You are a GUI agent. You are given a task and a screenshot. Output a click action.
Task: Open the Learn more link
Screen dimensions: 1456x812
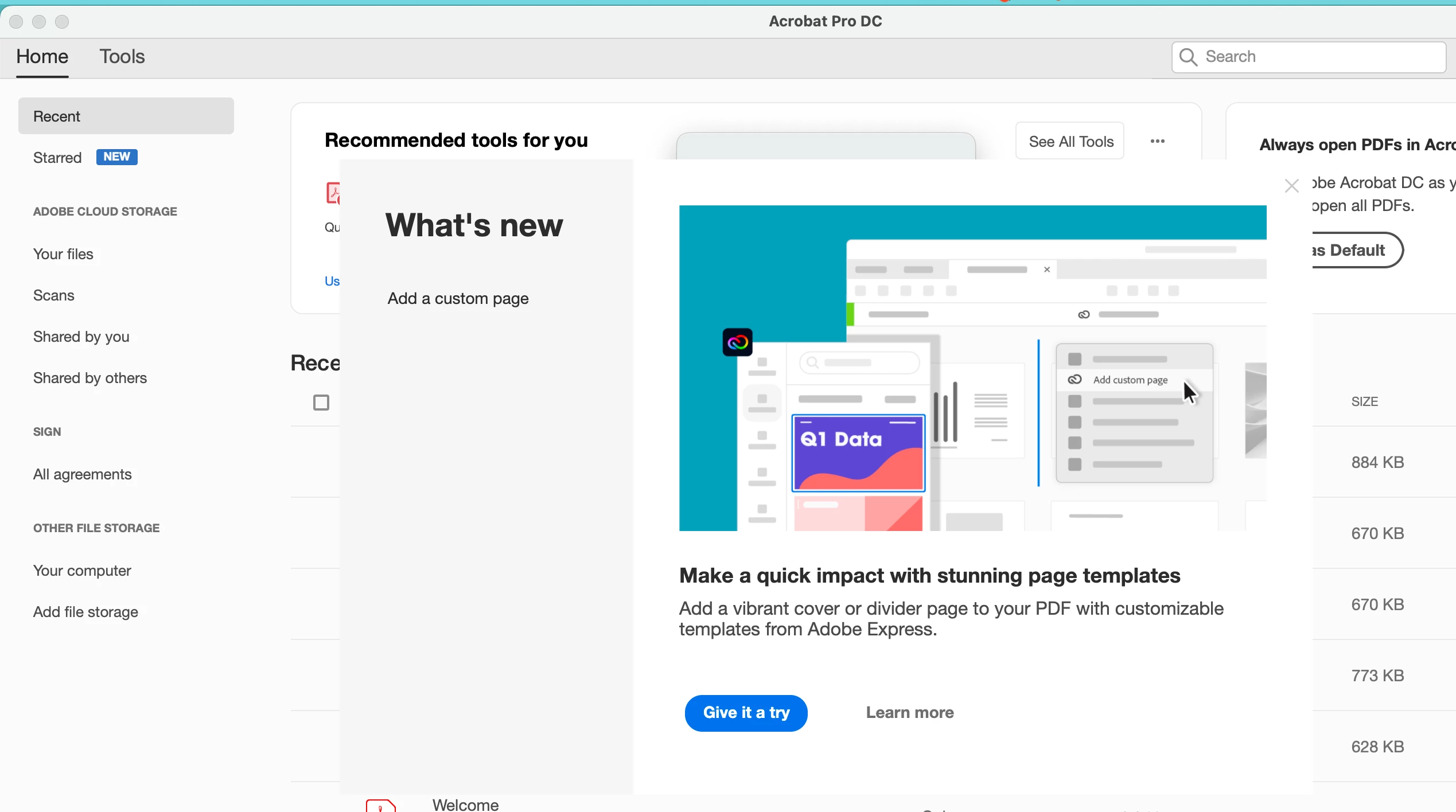click(909, 712)
